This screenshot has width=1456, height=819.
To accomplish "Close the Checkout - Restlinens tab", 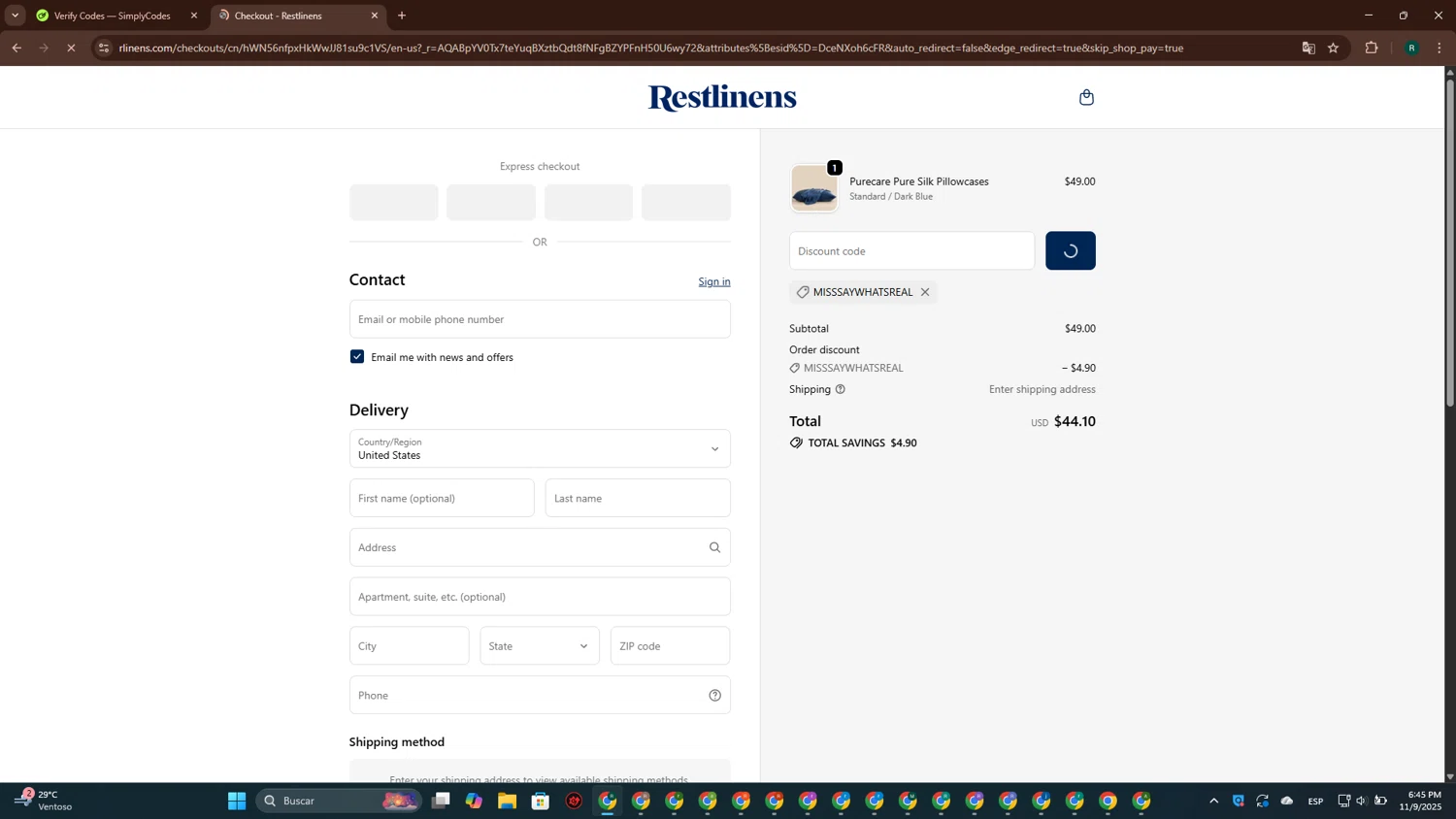I will (375, 16).
